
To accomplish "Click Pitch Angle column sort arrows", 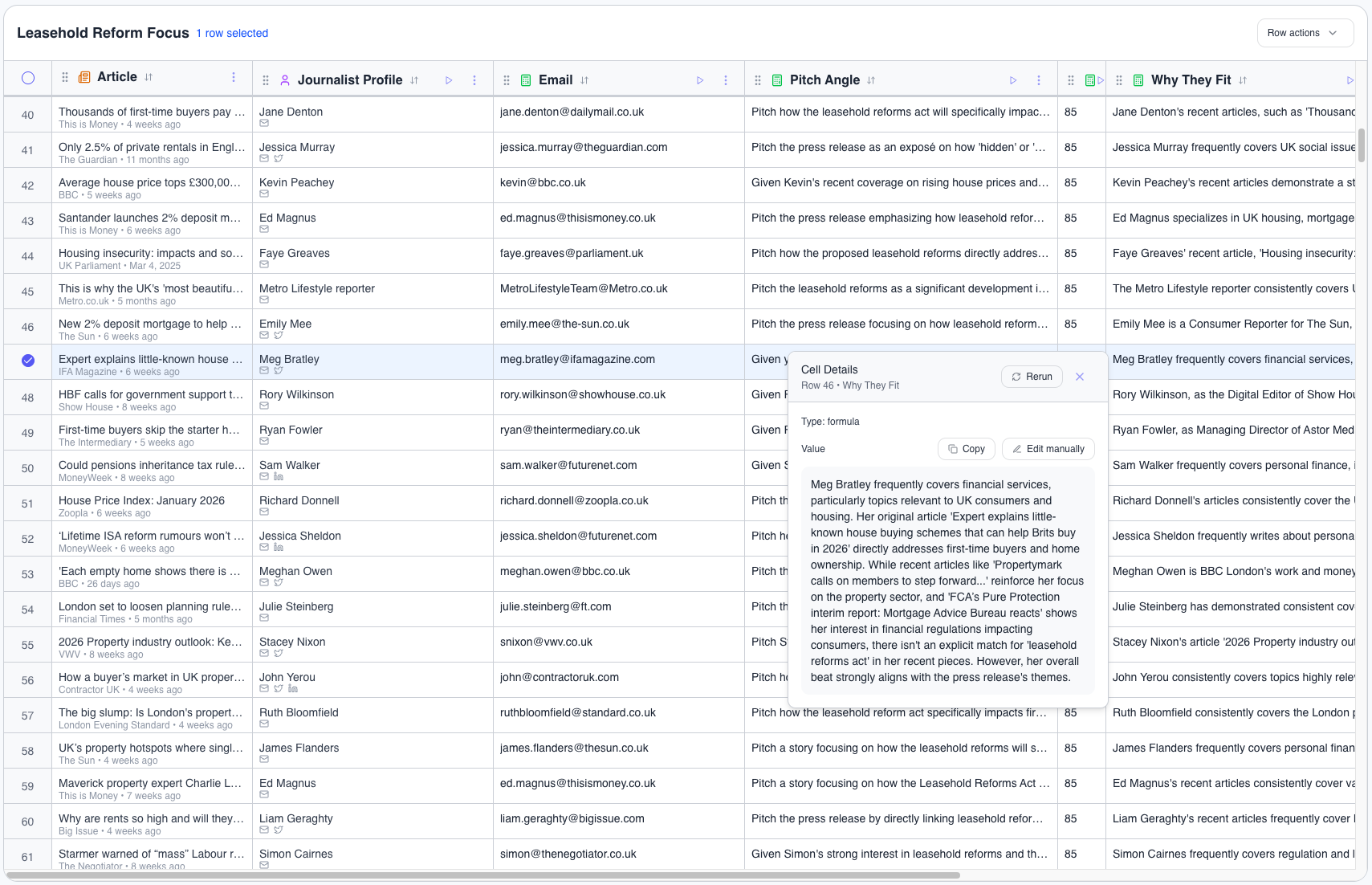I will 871,80.
